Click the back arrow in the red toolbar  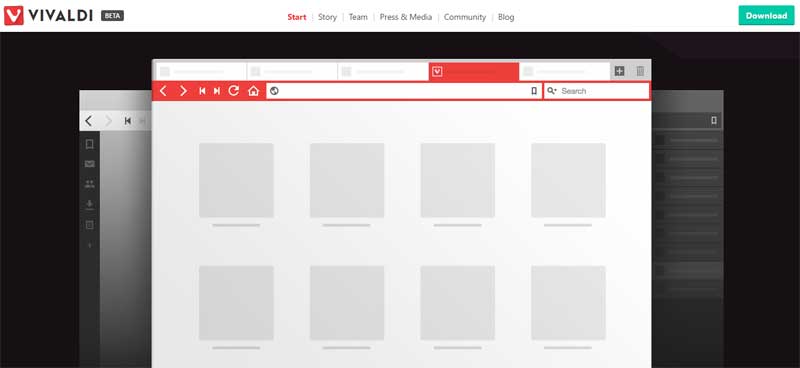[163, 91]
